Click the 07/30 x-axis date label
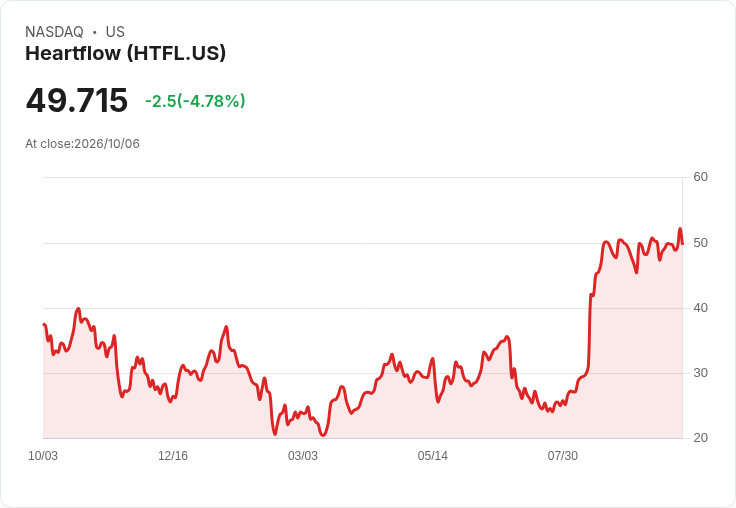This screenshot has width=736, height=508. [562, 455]
